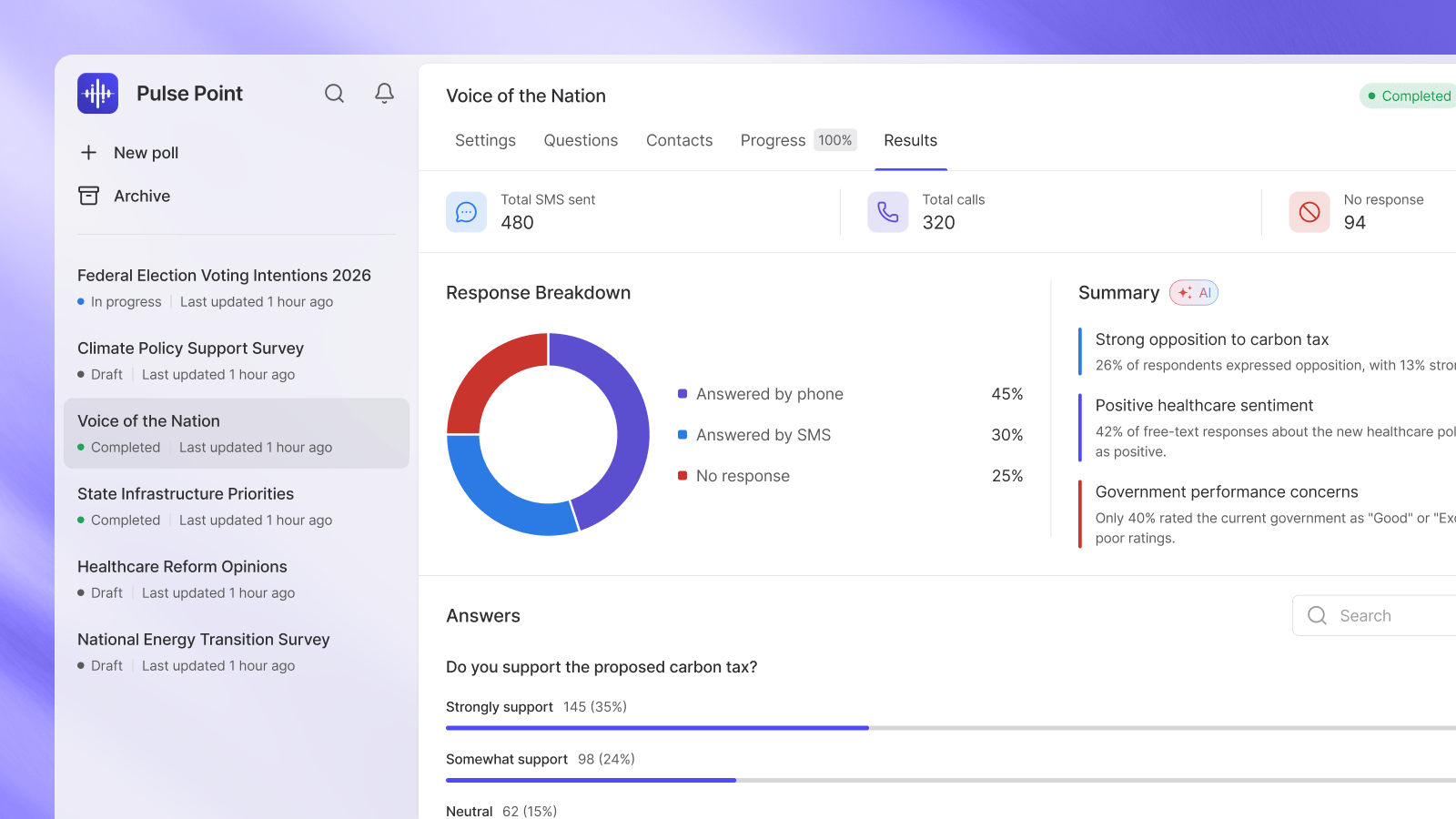Click the red No response legend swatch
Viewport: 1456px width, 819px height.
[682, 476]
